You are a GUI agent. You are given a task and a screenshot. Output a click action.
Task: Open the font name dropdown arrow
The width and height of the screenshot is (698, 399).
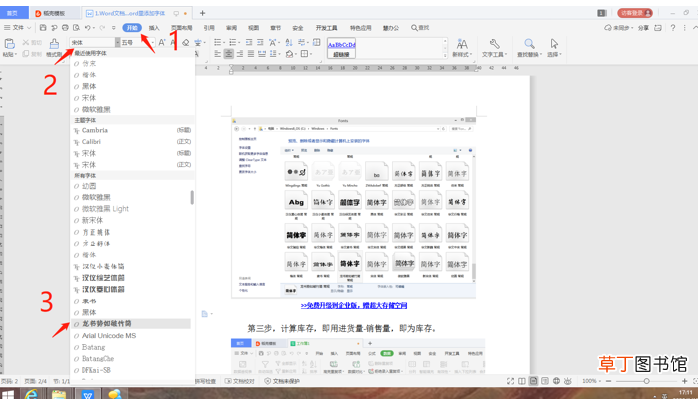click(118, 42)
